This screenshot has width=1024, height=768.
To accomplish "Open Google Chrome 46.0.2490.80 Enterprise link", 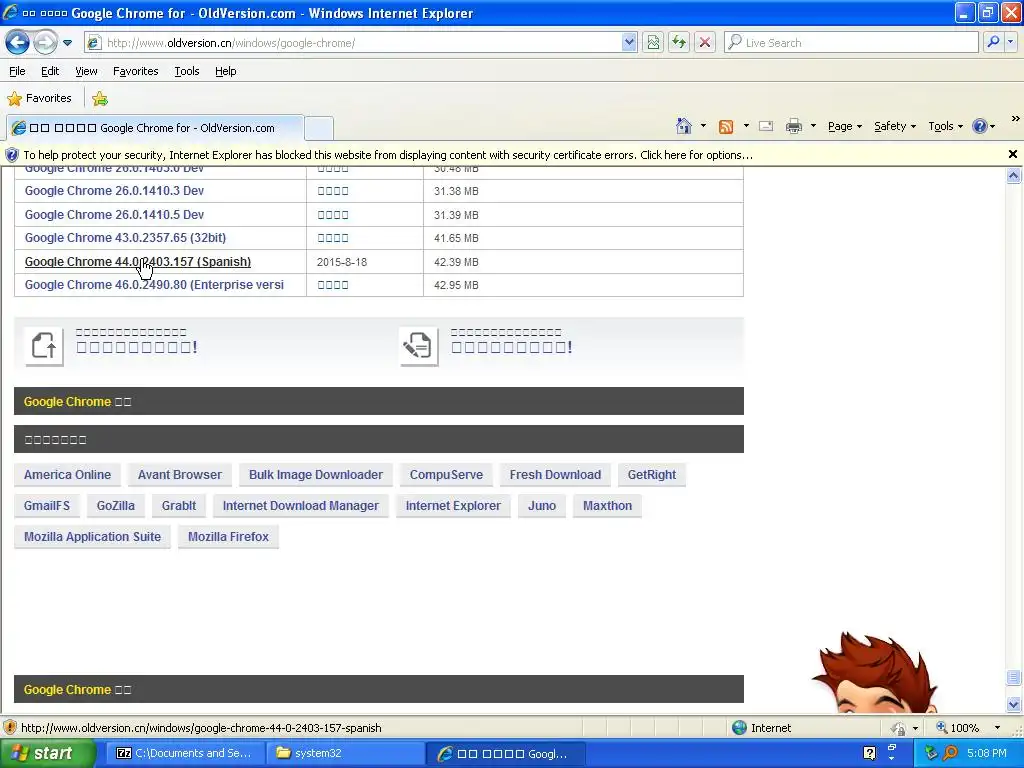I will coord(154,285).
